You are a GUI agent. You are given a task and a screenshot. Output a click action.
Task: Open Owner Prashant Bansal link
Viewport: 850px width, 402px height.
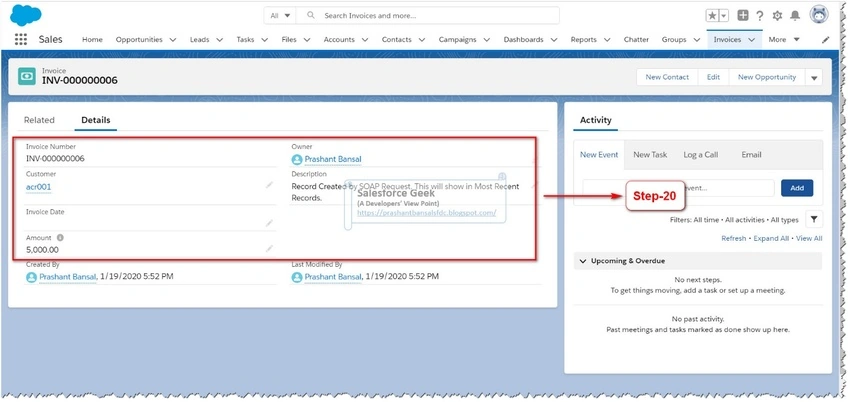333,159
